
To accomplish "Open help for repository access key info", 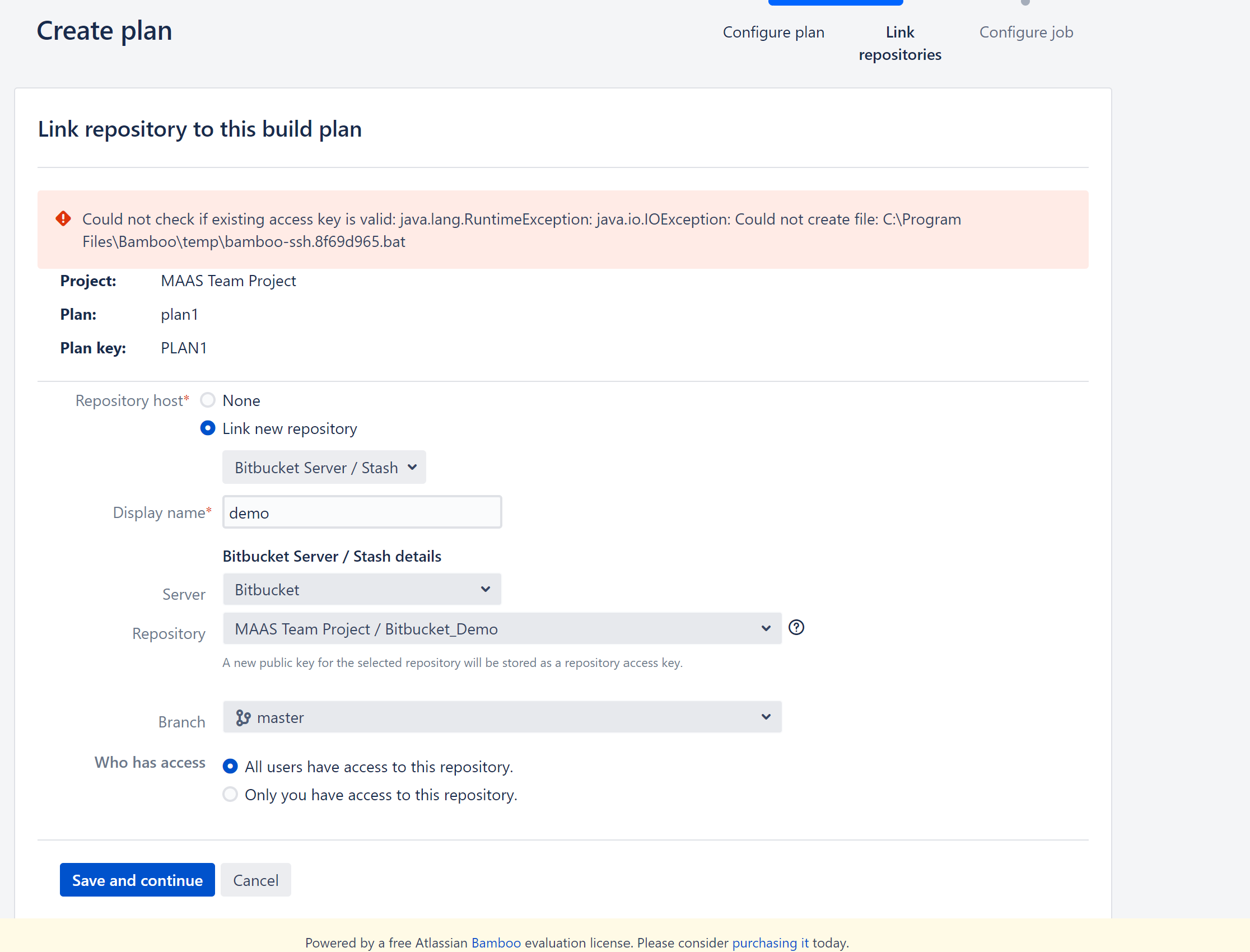I will coord(796,627).
